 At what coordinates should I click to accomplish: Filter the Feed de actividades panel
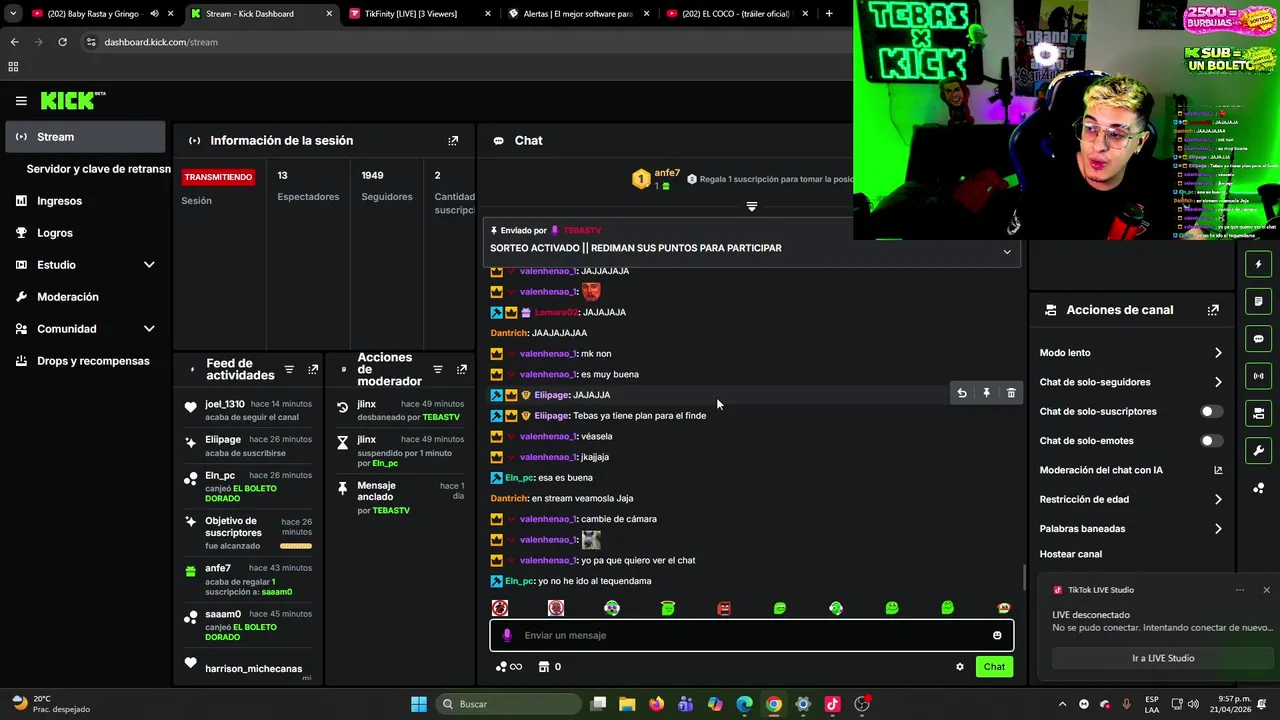tap(289, 370)
